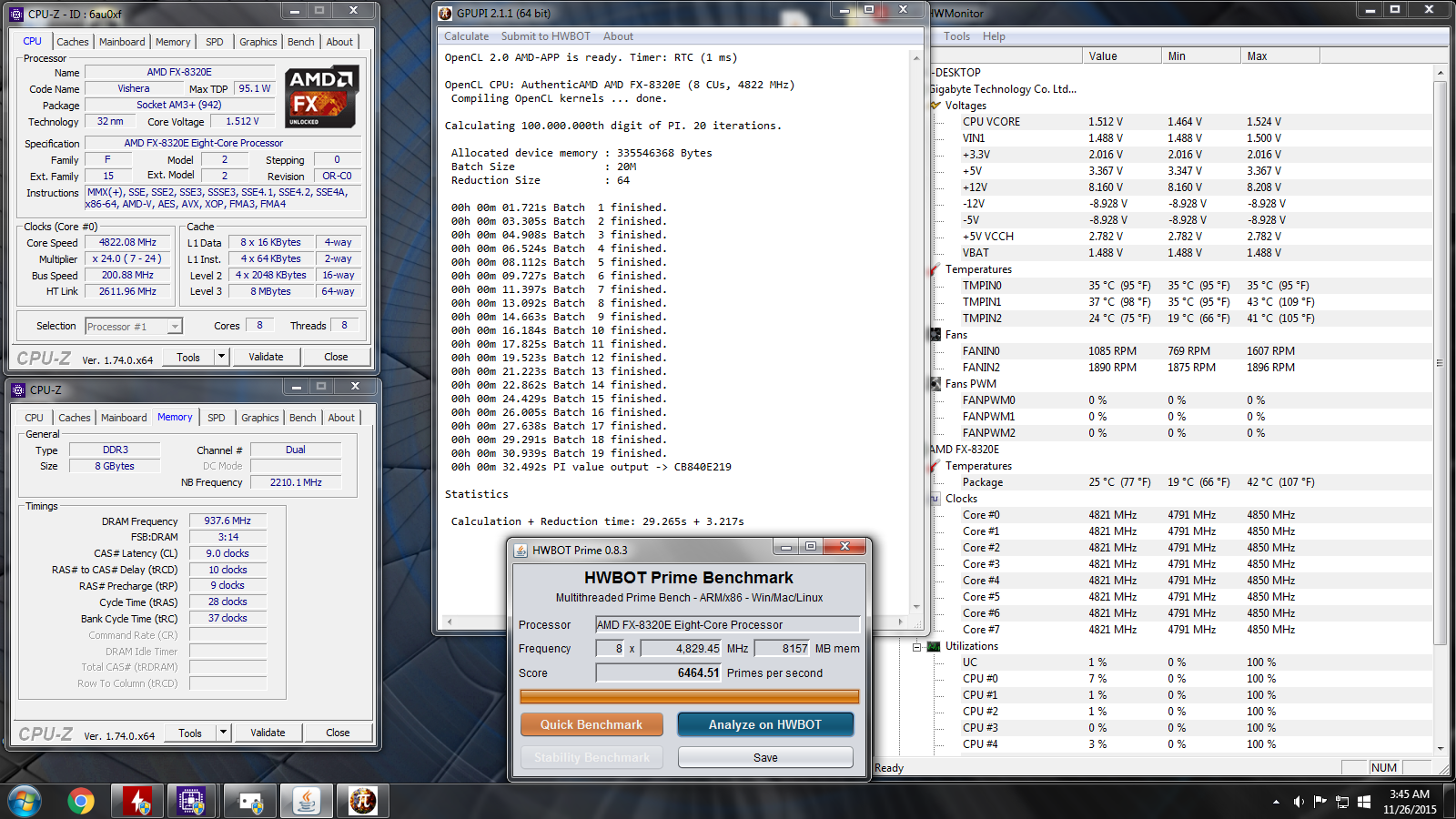
Task: Click the Fans PWM node icon in HWMonitor
Action: (935, 384)
